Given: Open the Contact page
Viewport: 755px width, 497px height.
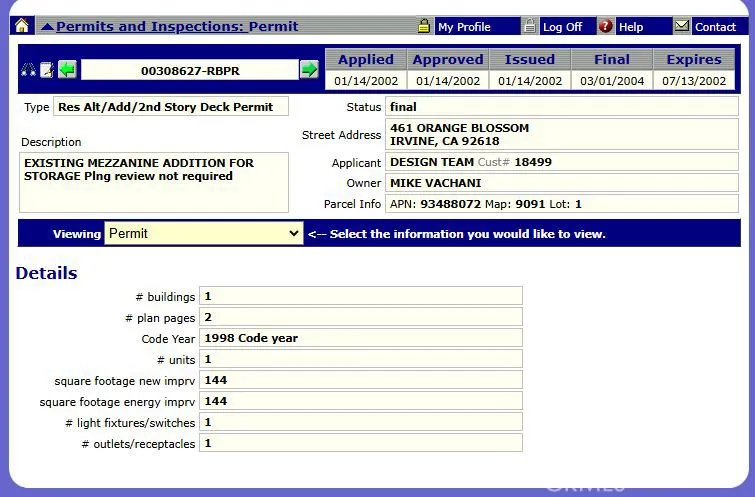Looking at the screenshot, I should (x=715, y=27).
